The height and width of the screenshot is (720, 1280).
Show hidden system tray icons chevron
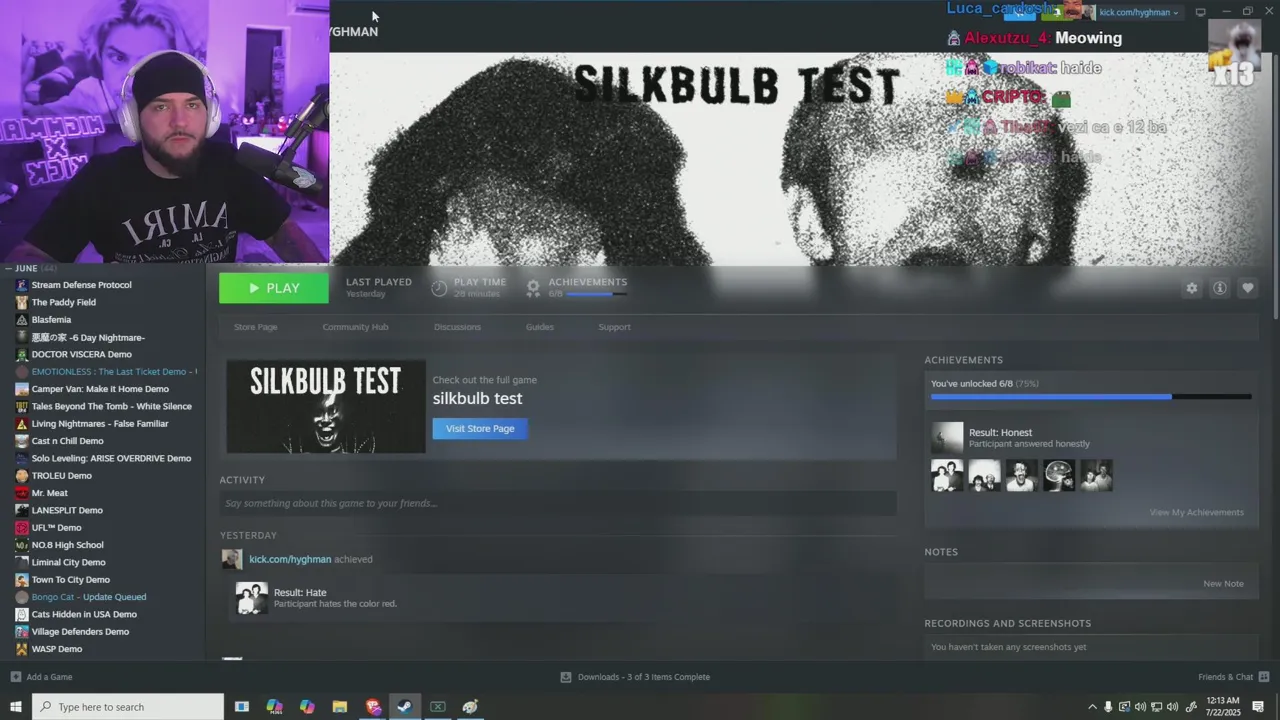[x=1092, y=707]
